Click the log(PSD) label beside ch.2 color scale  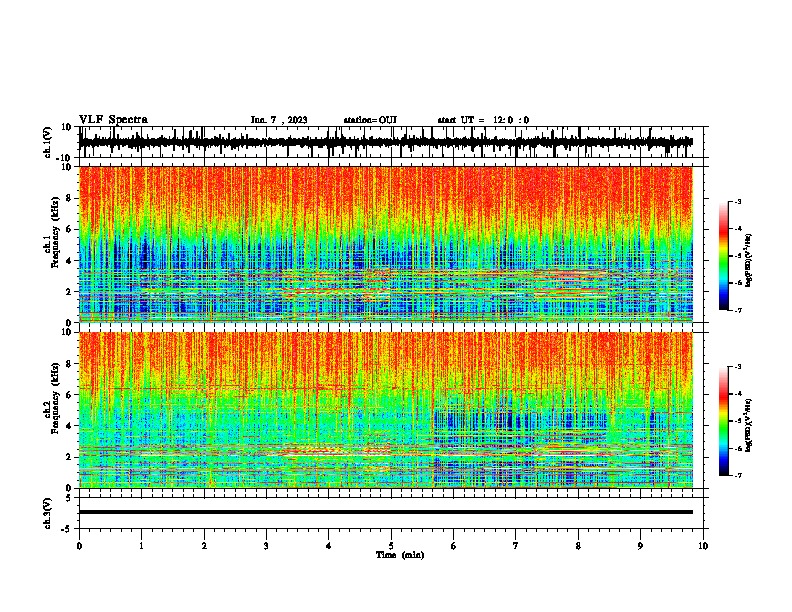(748, 426)
